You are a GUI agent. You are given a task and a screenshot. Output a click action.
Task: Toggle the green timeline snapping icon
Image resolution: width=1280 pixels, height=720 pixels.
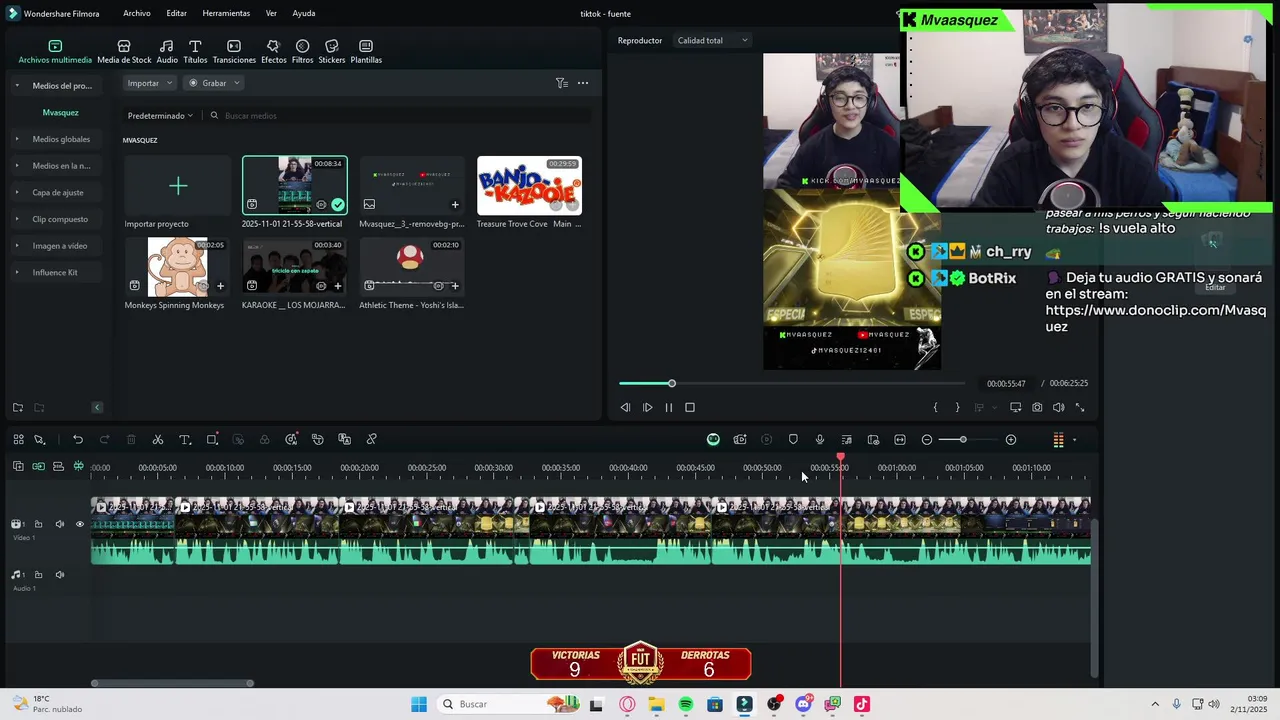[78, 467]
